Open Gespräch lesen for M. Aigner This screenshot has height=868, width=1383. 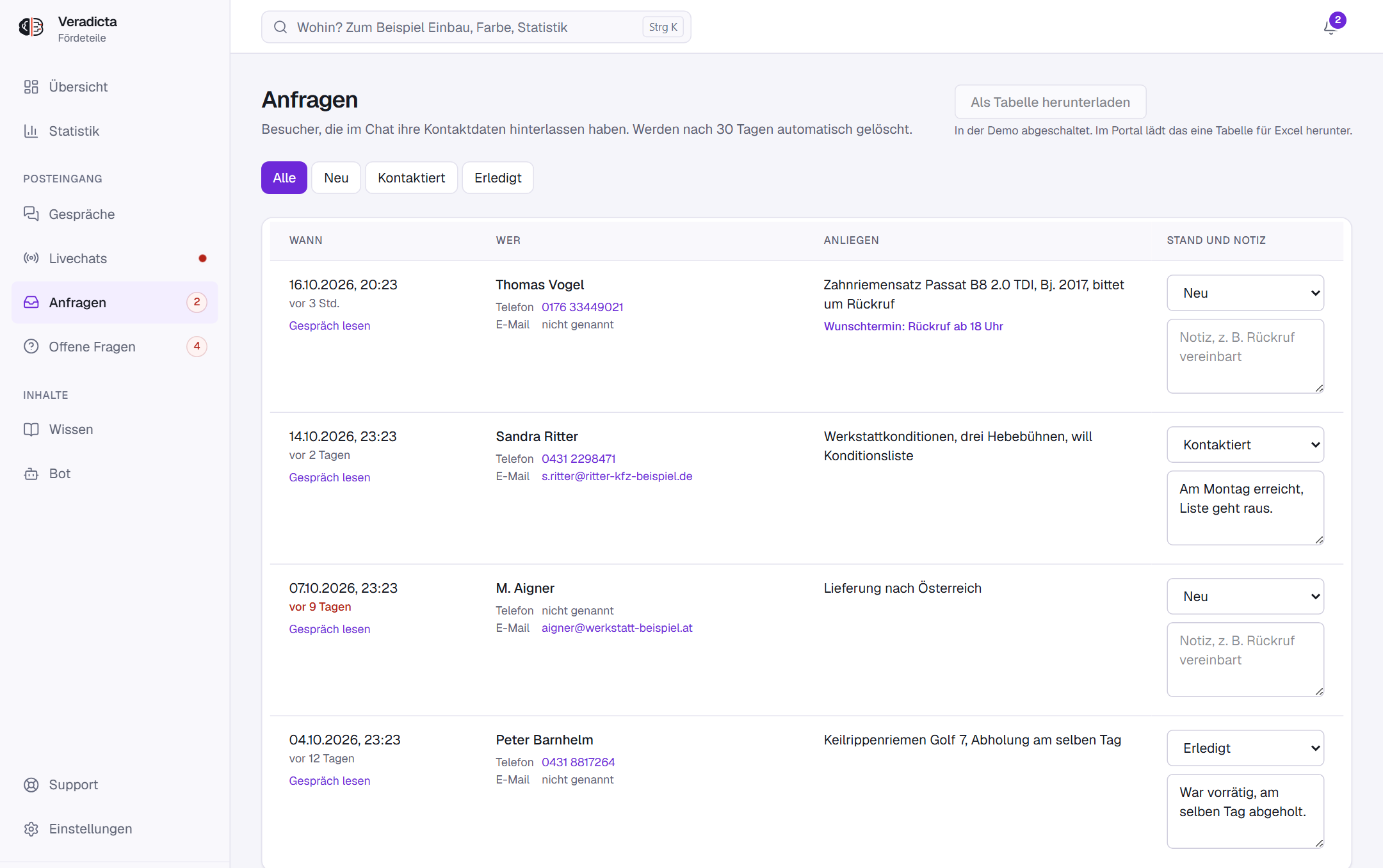[x=330, y=629]
